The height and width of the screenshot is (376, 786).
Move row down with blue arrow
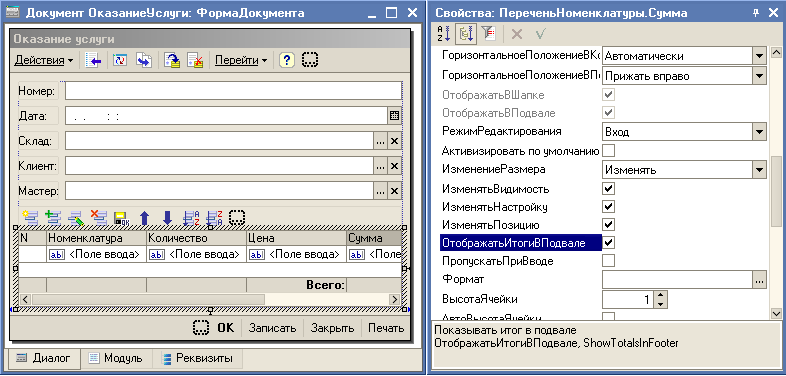[x=167, y=218]
